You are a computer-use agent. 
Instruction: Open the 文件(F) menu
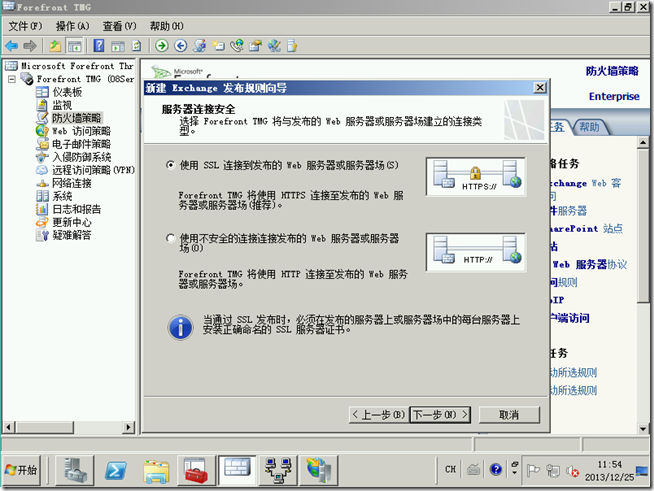coord(25,26)
